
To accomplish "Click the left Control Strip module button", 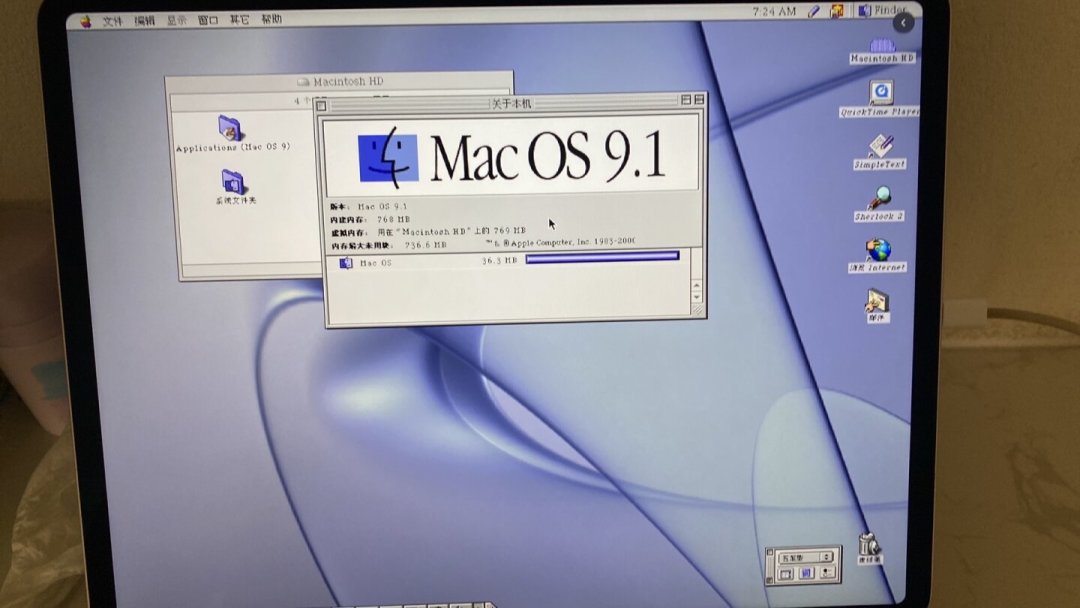I will tap(786, 573).
